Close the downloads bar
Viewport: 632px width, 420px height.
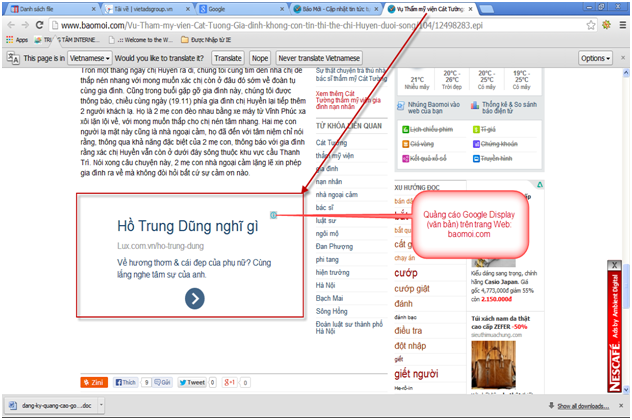621,405
